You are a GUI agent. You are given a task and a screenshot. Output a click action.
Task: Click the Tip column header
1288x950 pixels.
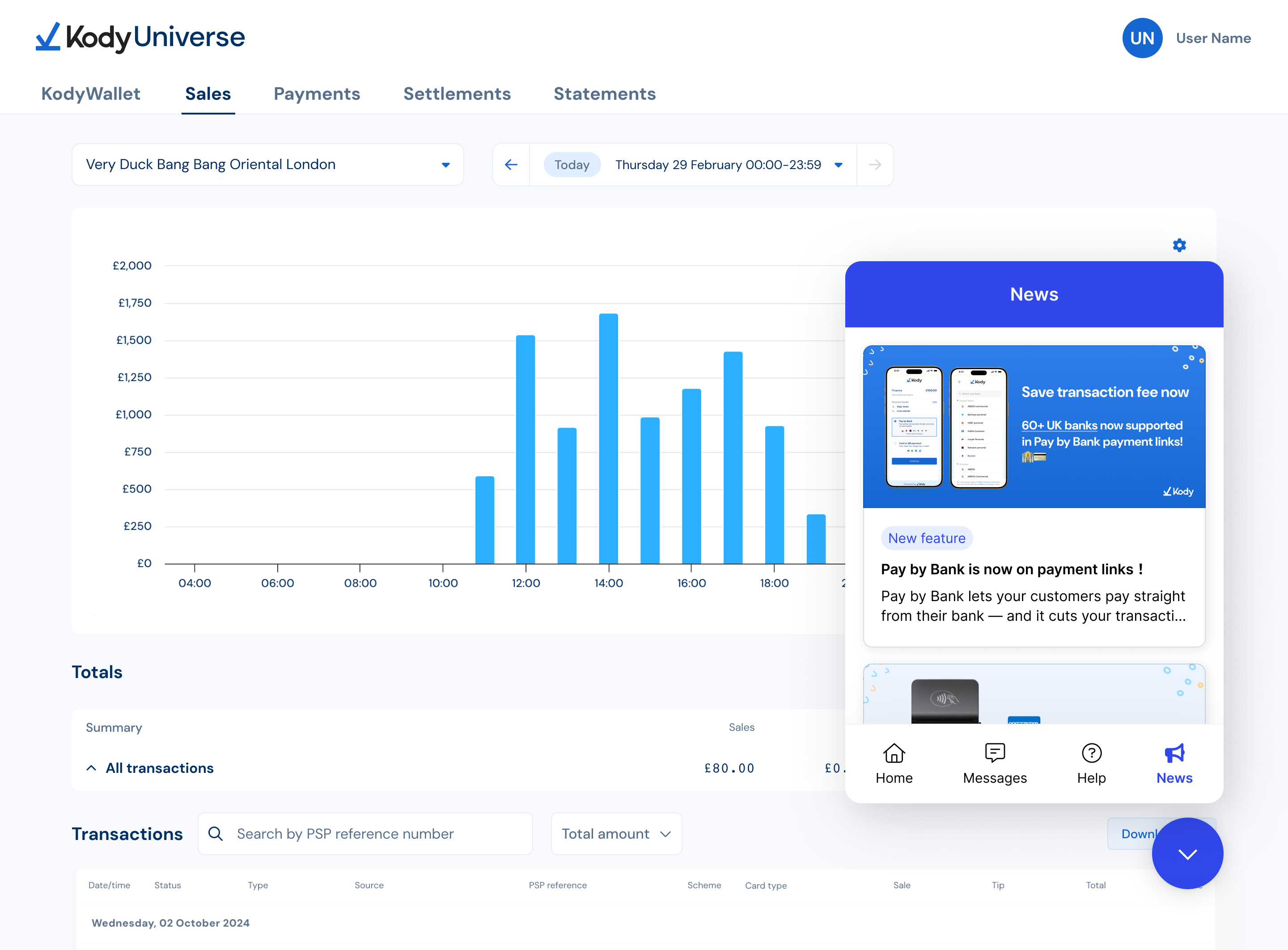click(998, 886)
